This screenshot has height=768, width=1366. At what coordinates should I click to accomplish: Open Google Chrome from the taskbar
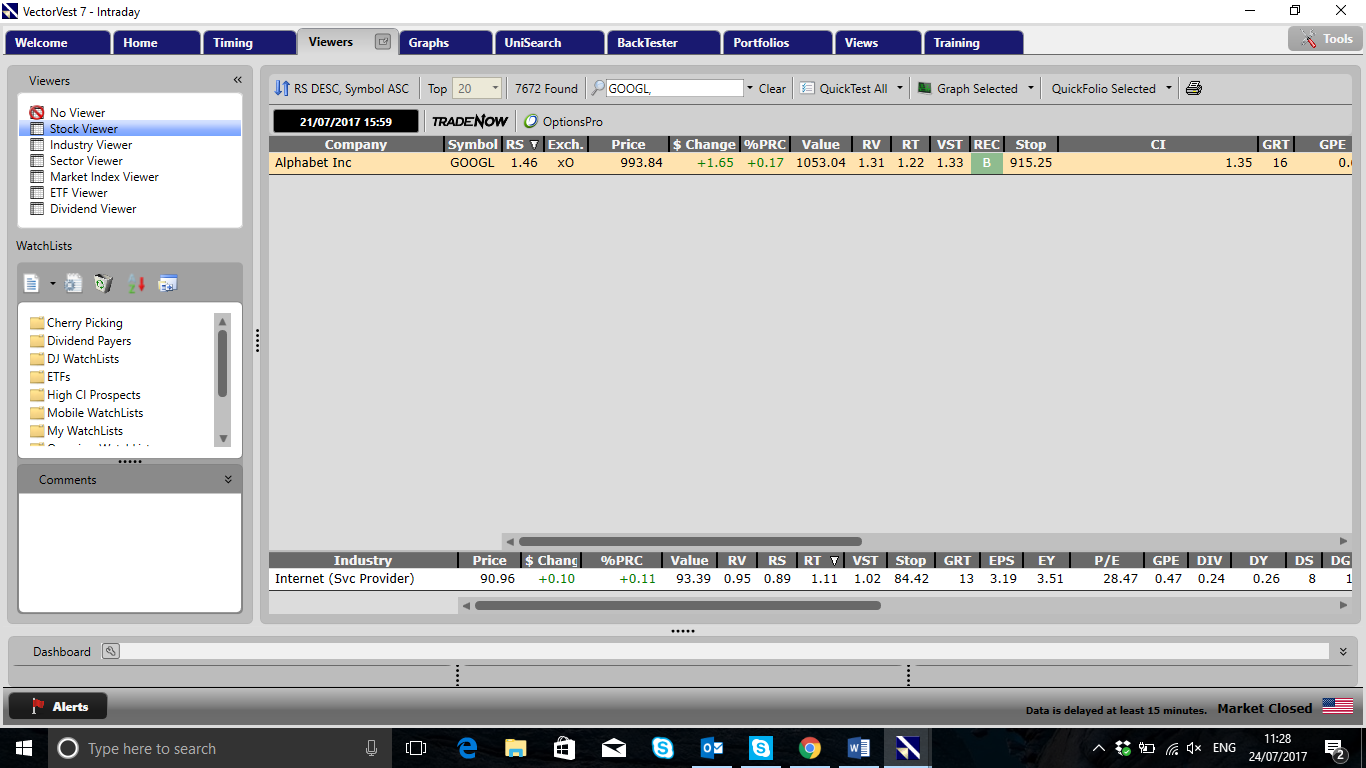pos(810,747)
